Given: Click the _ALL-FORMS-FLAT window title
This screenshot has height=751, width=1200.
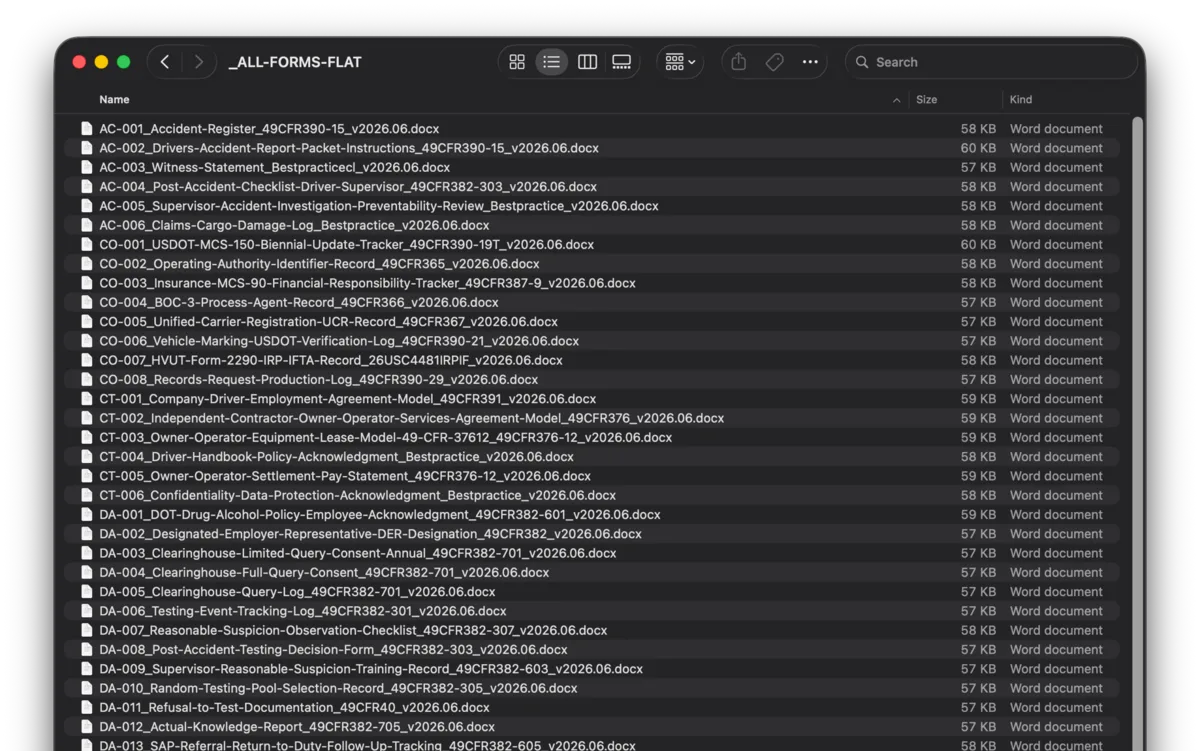Looking at the screenshot, I should 295,62.
